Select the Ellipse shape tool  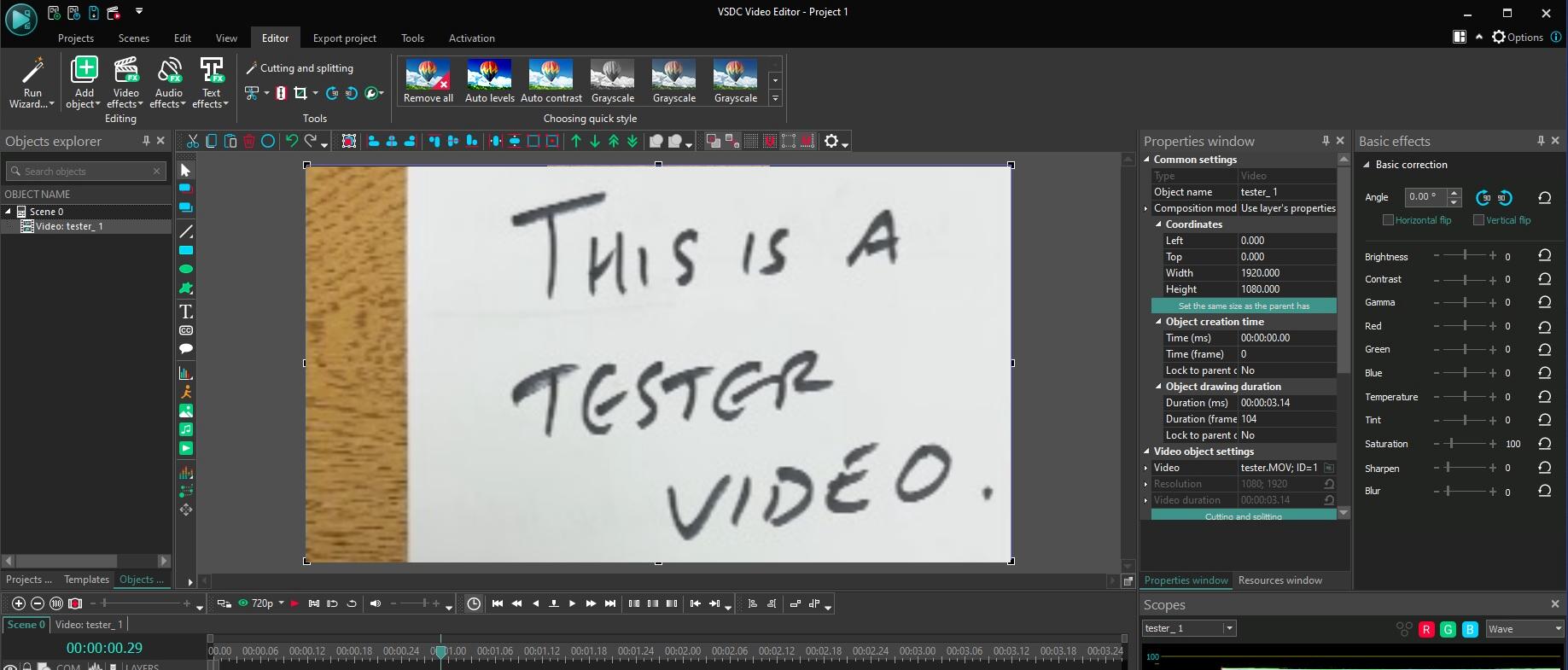[186, 269]
